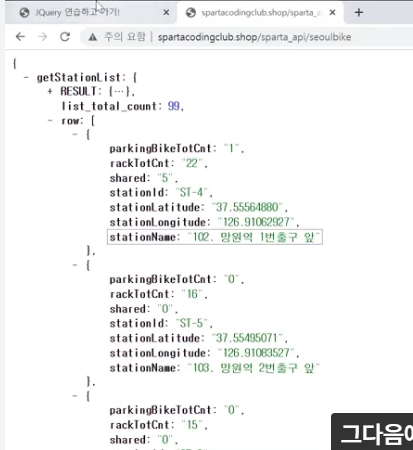Viewport: 413px width, 450px height.
Task: Click shared value "5"
Action: (x=165, y=178)
